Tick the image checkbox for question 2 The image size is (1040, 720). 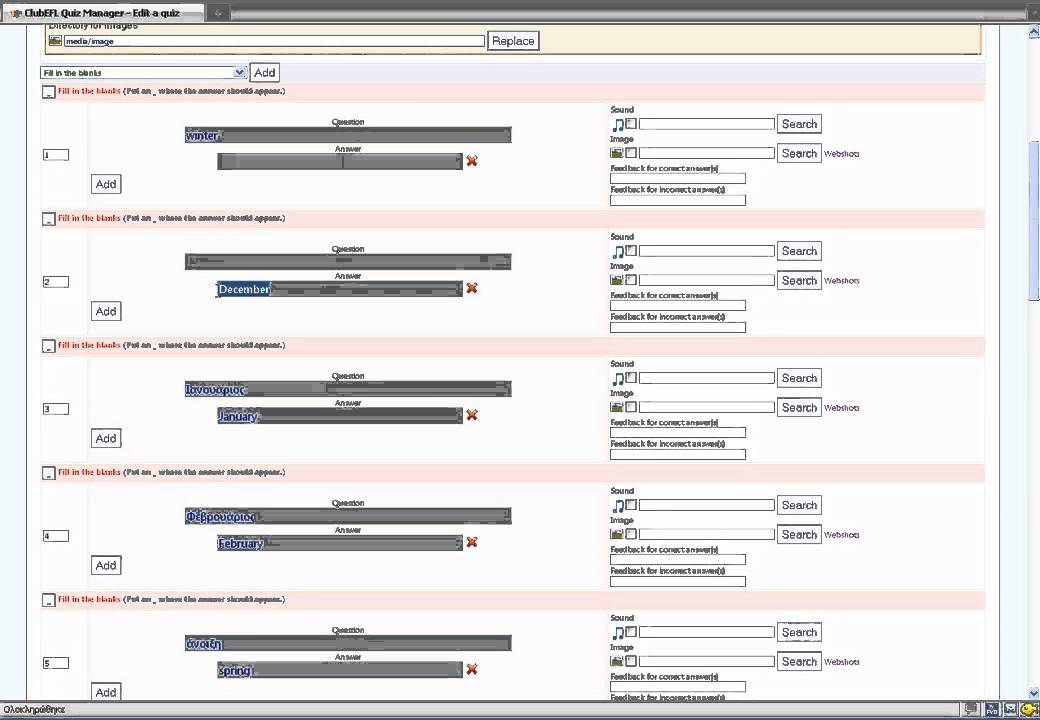click(x=631, y=280)
